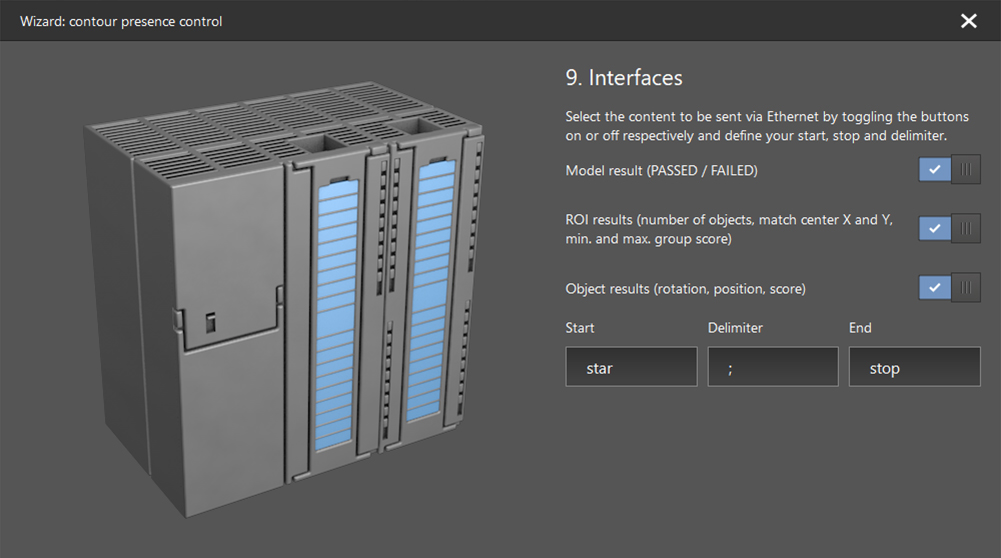The height and width of the screenshot is (558, 1001).
Task: Click the "Model result (PASSED / FAILED)" label
Action: pos(661,171)
